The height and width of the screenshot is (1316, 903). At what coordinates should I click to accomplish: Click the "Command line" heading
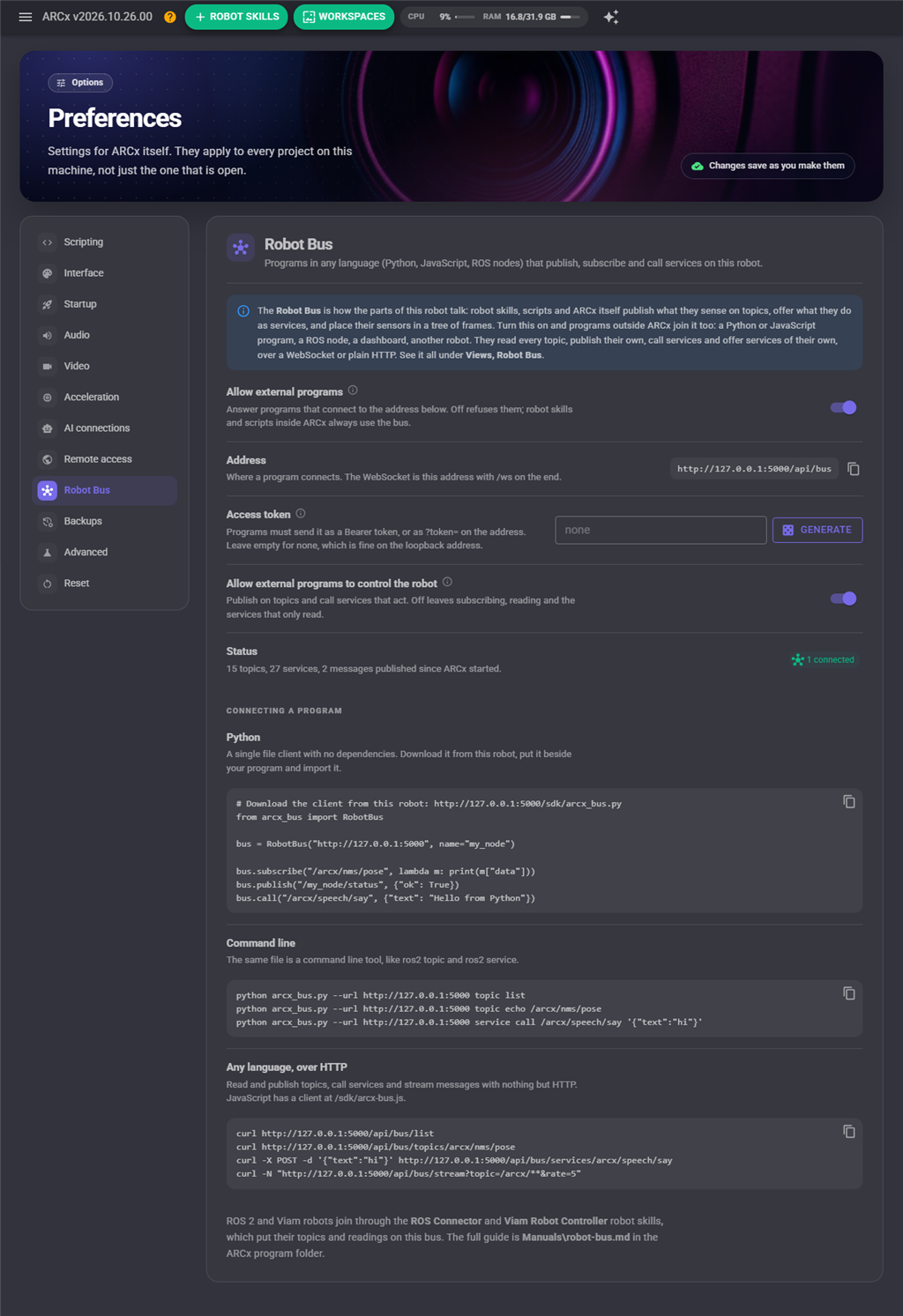pos(261,943)
